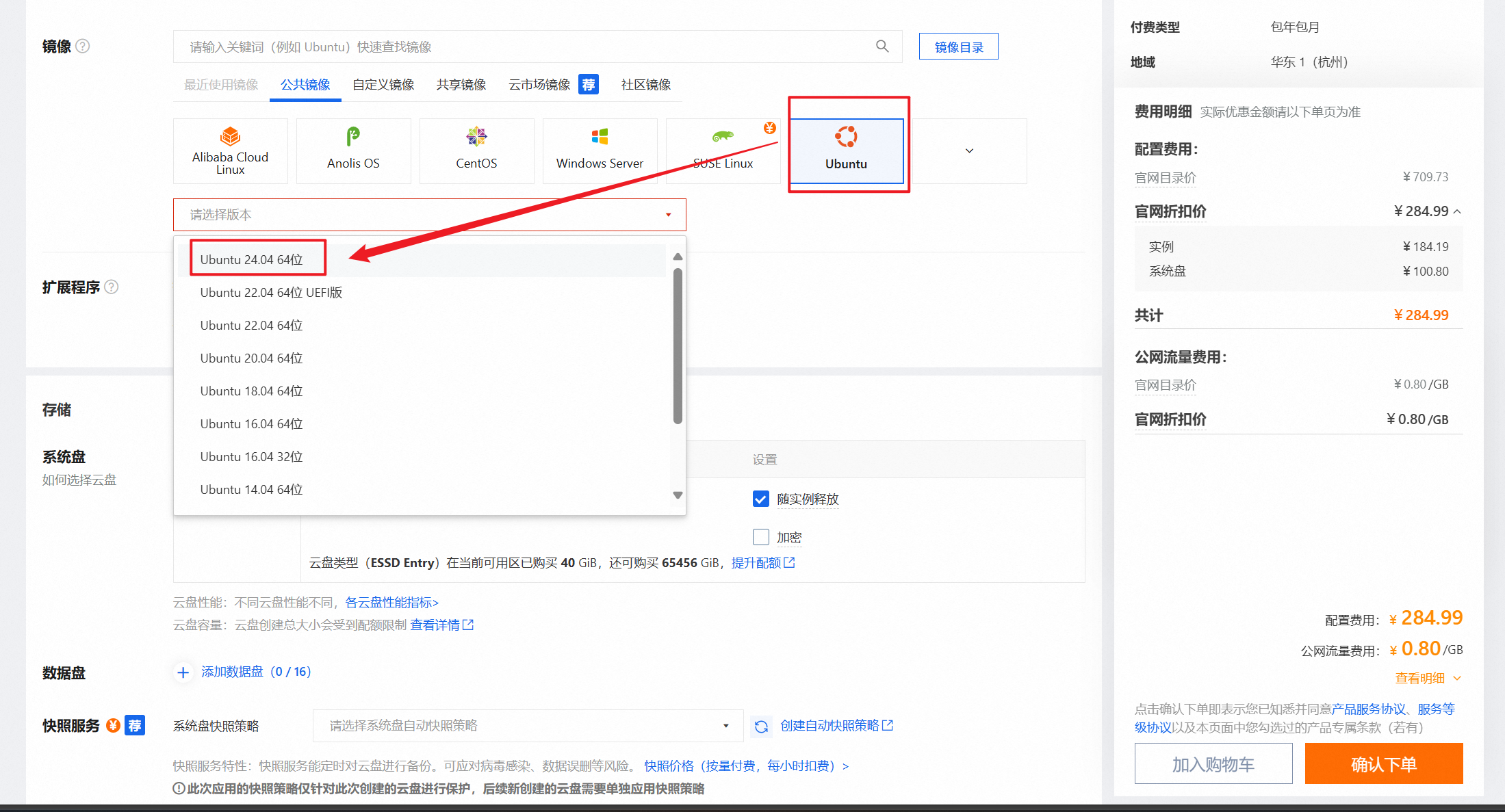Click the search magnifier icon in image search box
Viewport: 1505px width, 812px height.
pyautogui.click(x=882, y=46)
